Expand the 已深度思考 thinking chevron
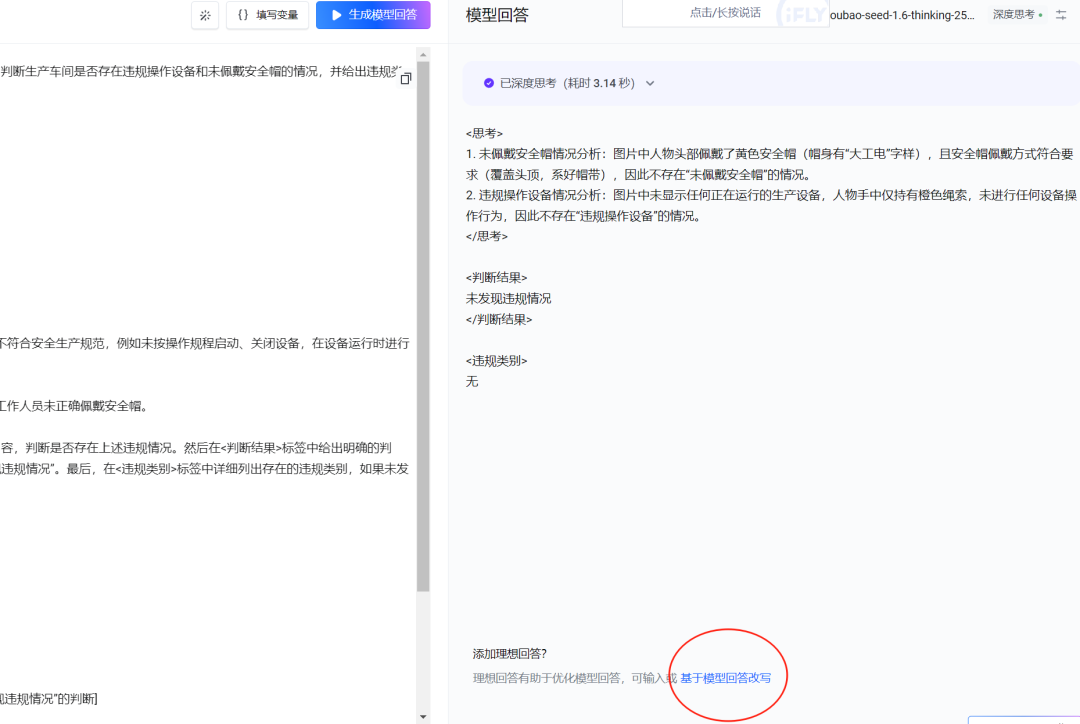This screenshot has width=1080, height=724. pyautogui.click(x=650, y=83)
